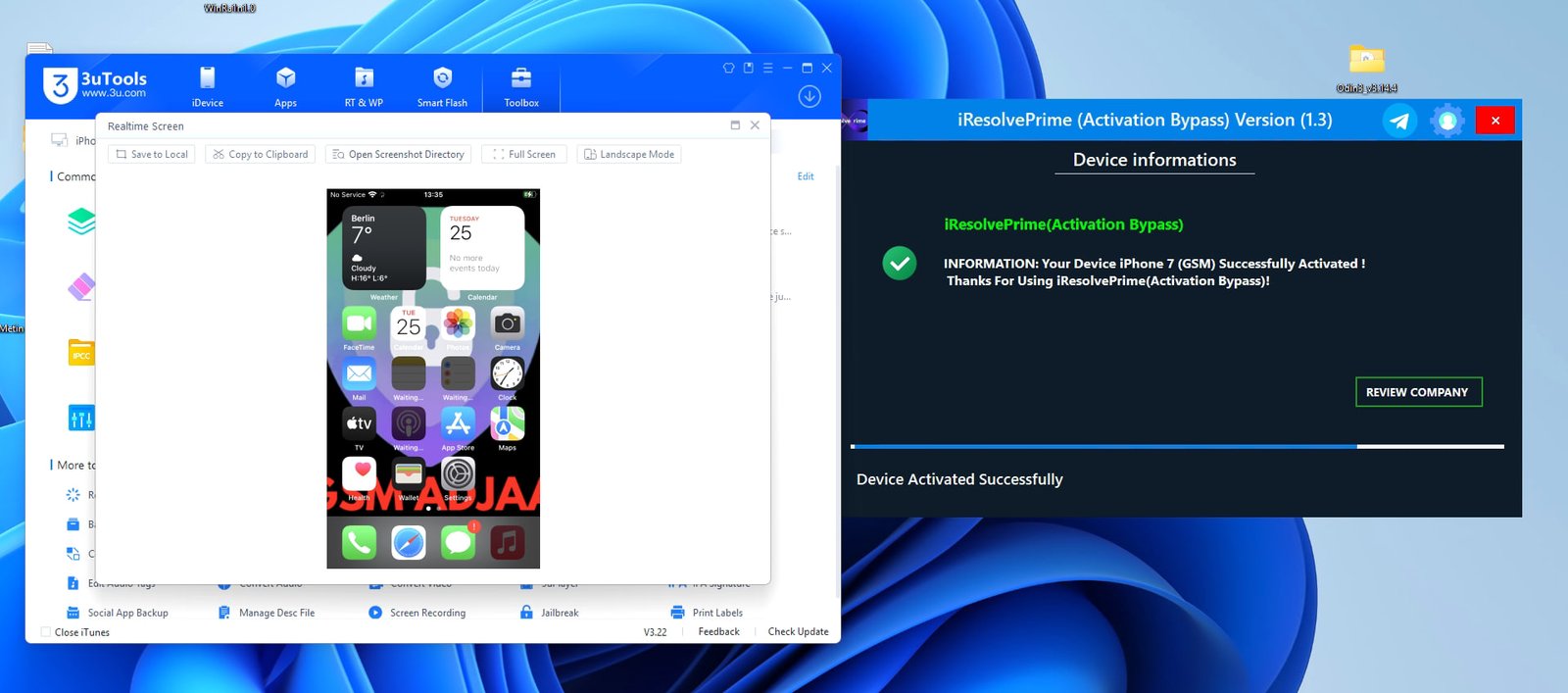The image size is (1568, 693).
Task: Tap Mail app on mirrored iPhone
Action: [x=359, y=373]
